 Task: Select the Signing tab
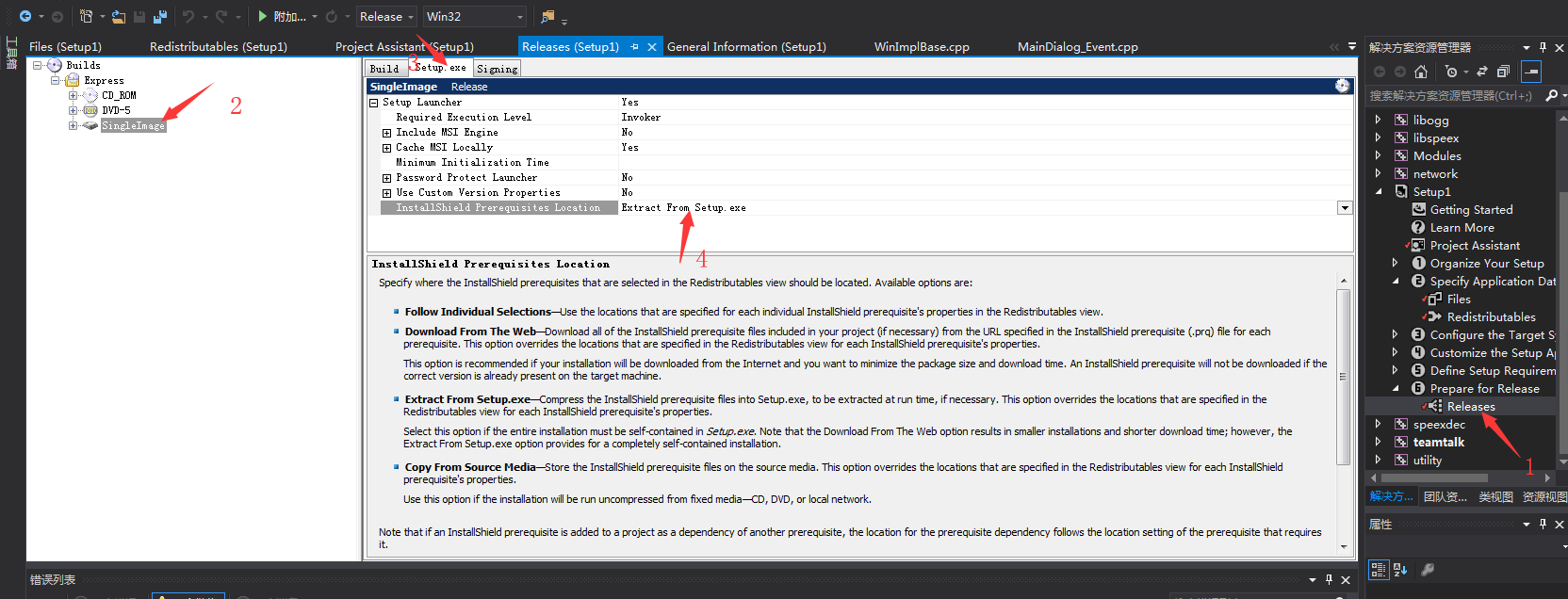coord(497,69)
